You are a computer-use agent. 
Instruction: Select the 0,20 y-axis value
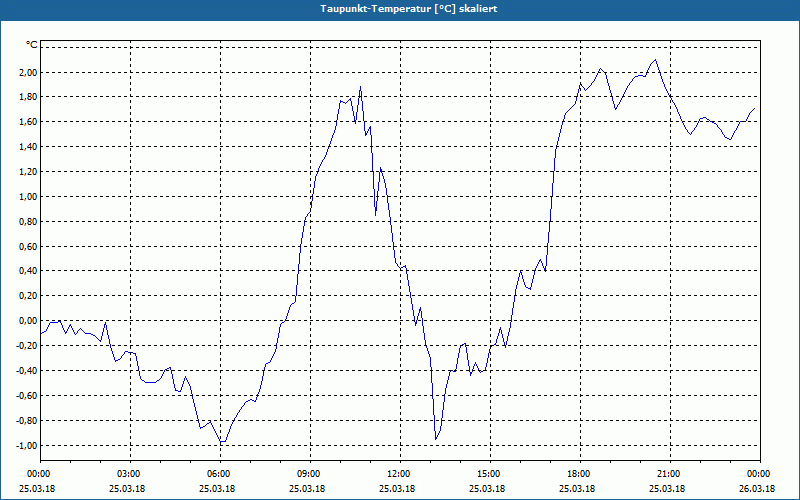29,296
